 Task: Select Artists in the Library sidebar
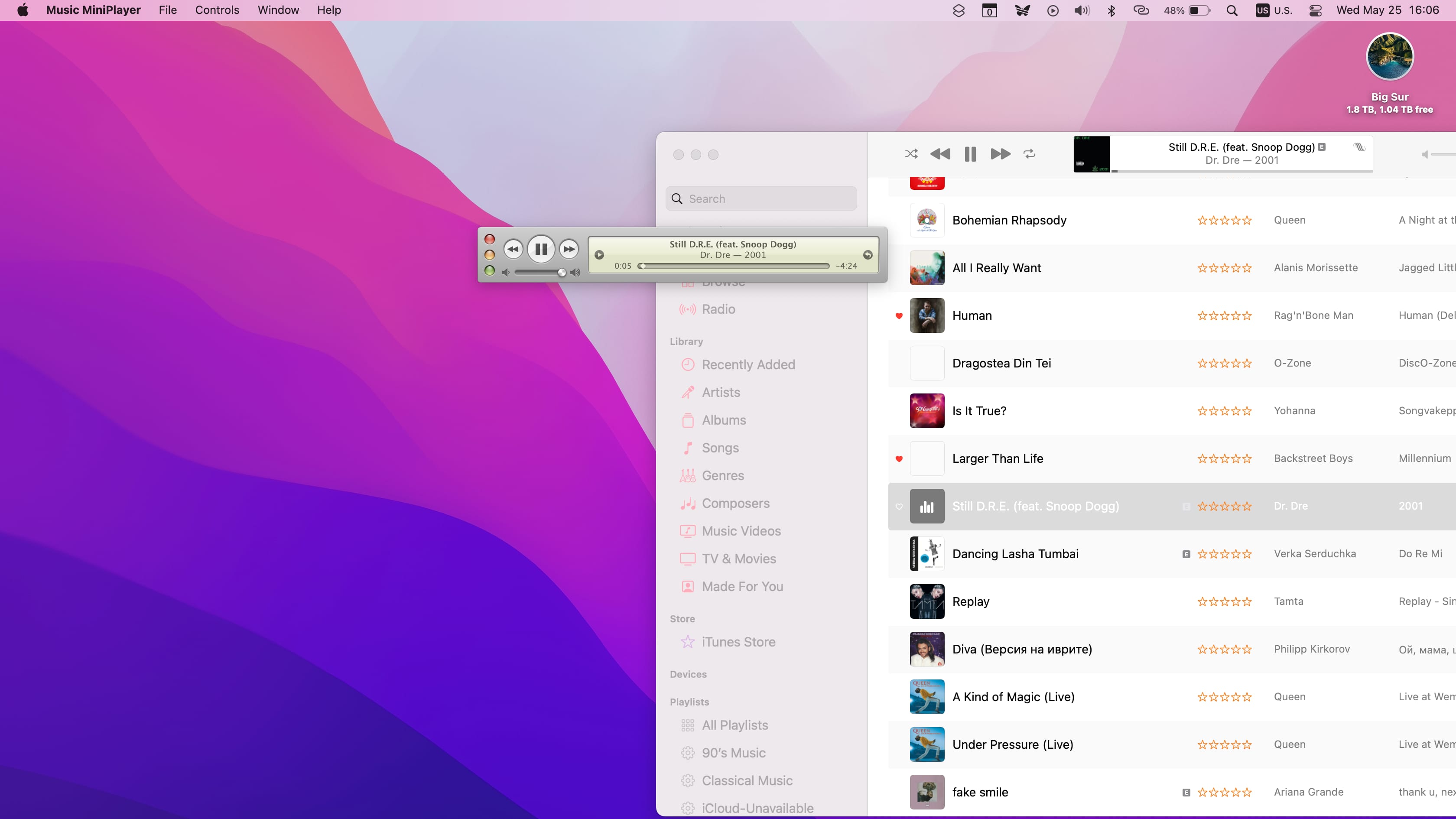pos(710,392)
